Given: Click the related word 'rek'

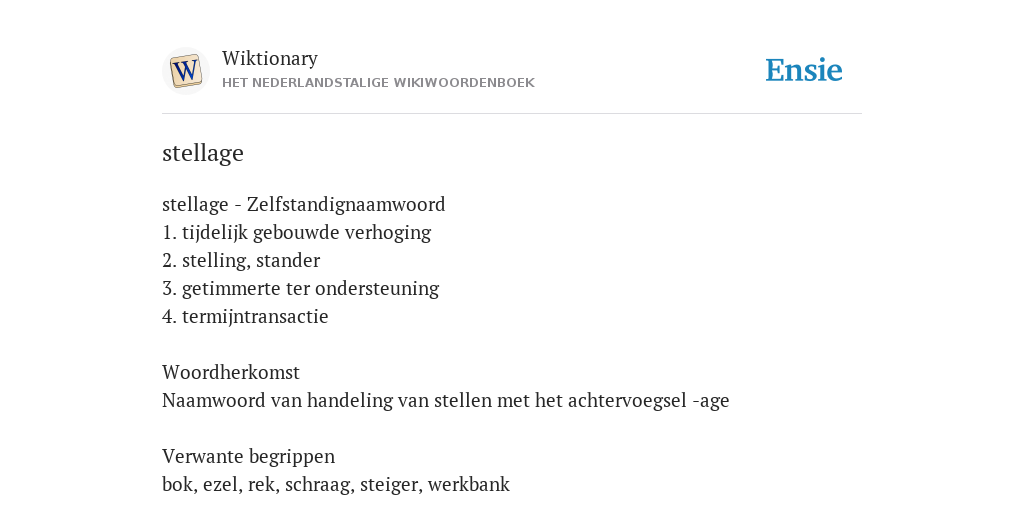Looking at the screenshot, I should (257, 485).
